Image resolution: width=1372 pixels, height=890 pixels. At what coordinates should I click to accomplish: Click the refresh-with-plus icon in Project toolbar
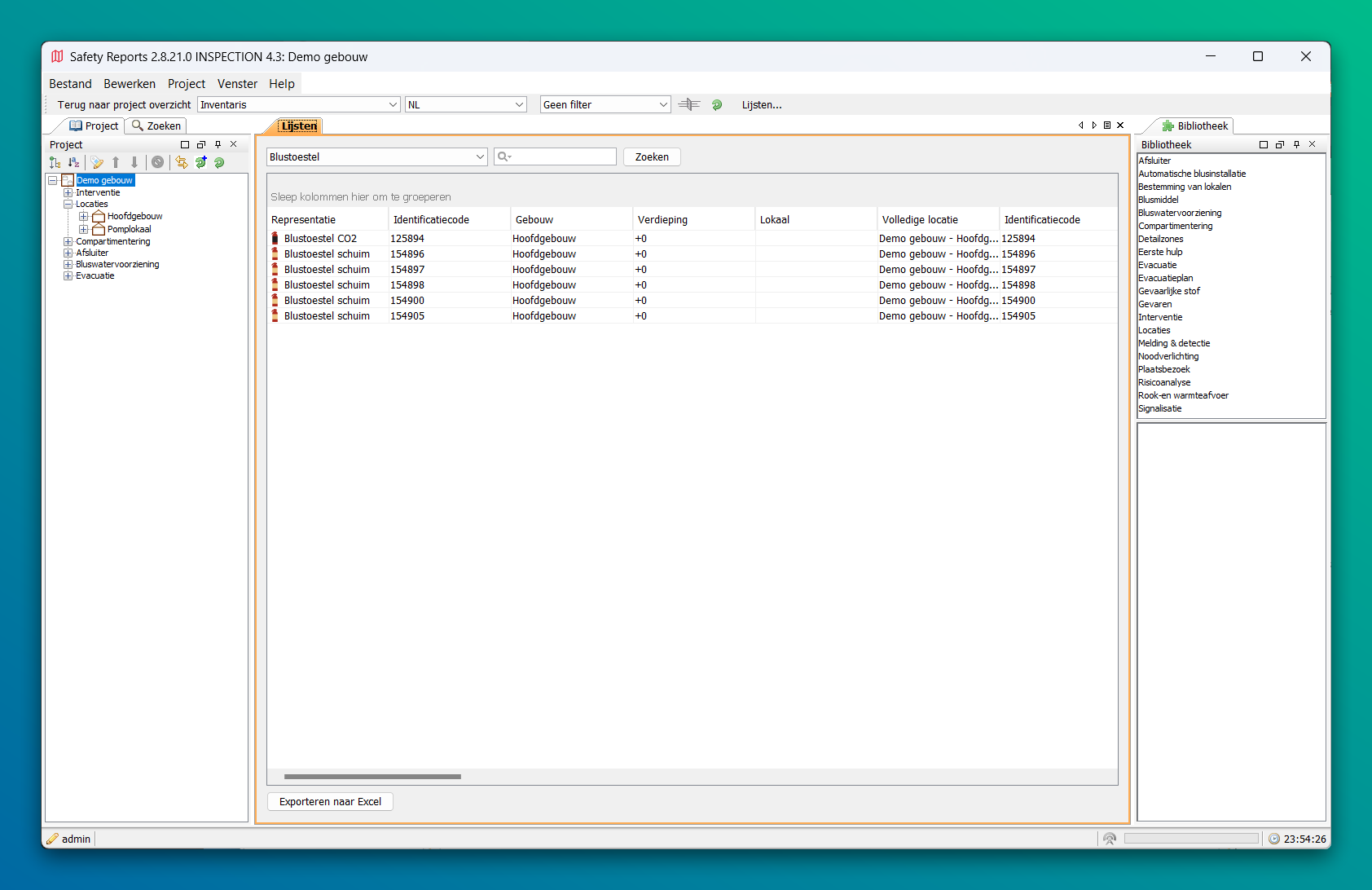coord(200,162)
